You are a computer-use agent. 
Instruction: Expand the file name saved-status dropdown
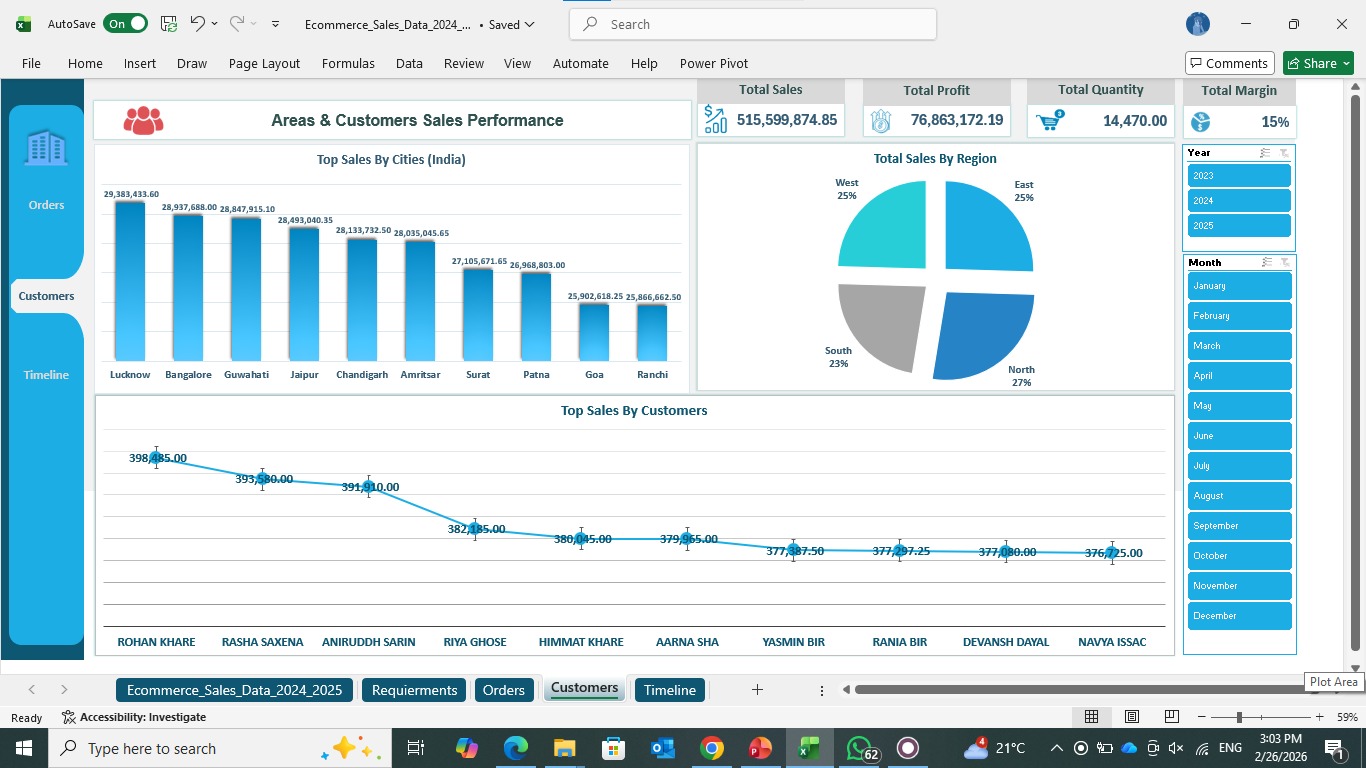(529, 24)
